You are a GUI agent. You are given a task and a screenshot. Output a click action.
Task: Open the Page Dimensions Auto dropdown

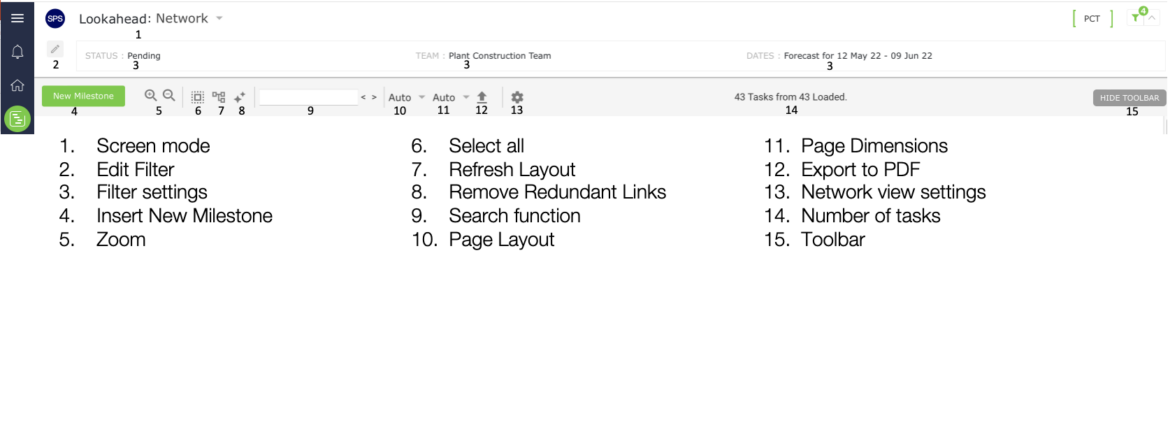click(x=451, y=97)
